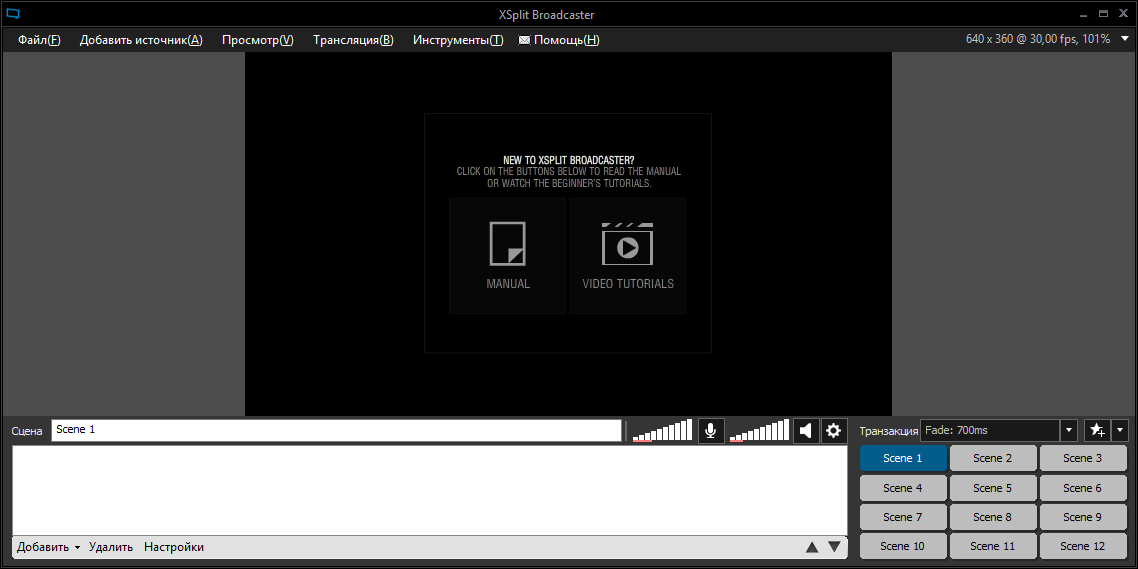Switch to Scene 5
The image size is (1138, 569).
coord(993,488)
